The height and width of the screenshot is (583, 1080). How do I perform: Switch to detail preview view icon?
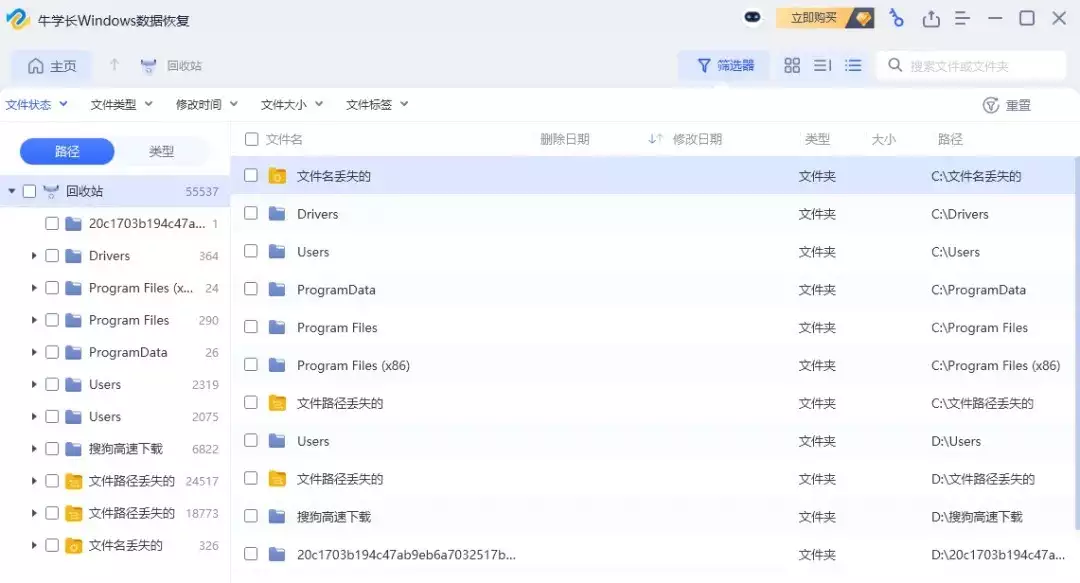click(x=822, y=65)
